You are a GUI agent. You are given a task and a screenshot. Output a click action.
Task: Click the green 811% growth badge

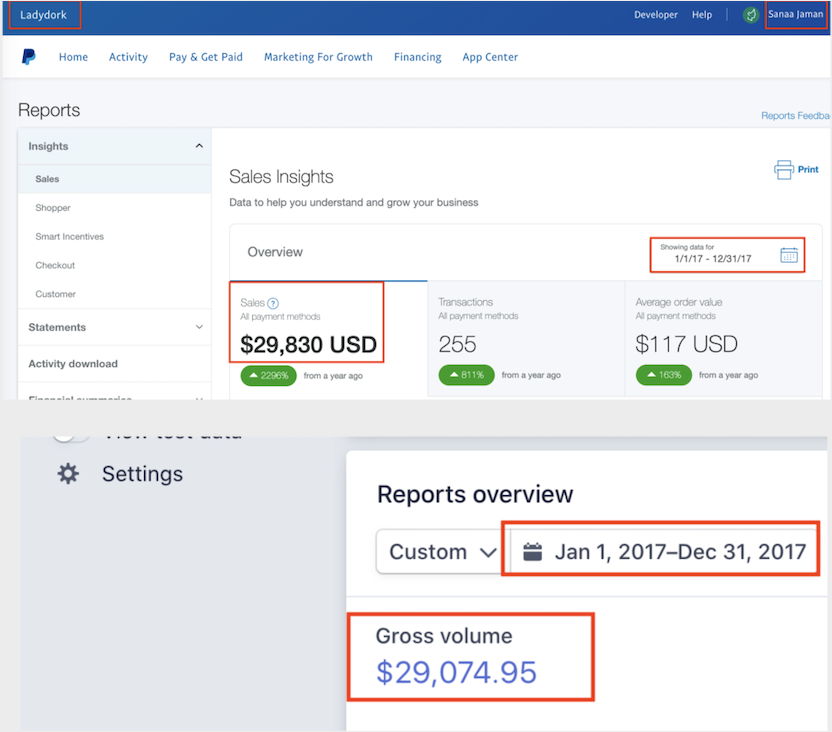click(x=466, y=375)
